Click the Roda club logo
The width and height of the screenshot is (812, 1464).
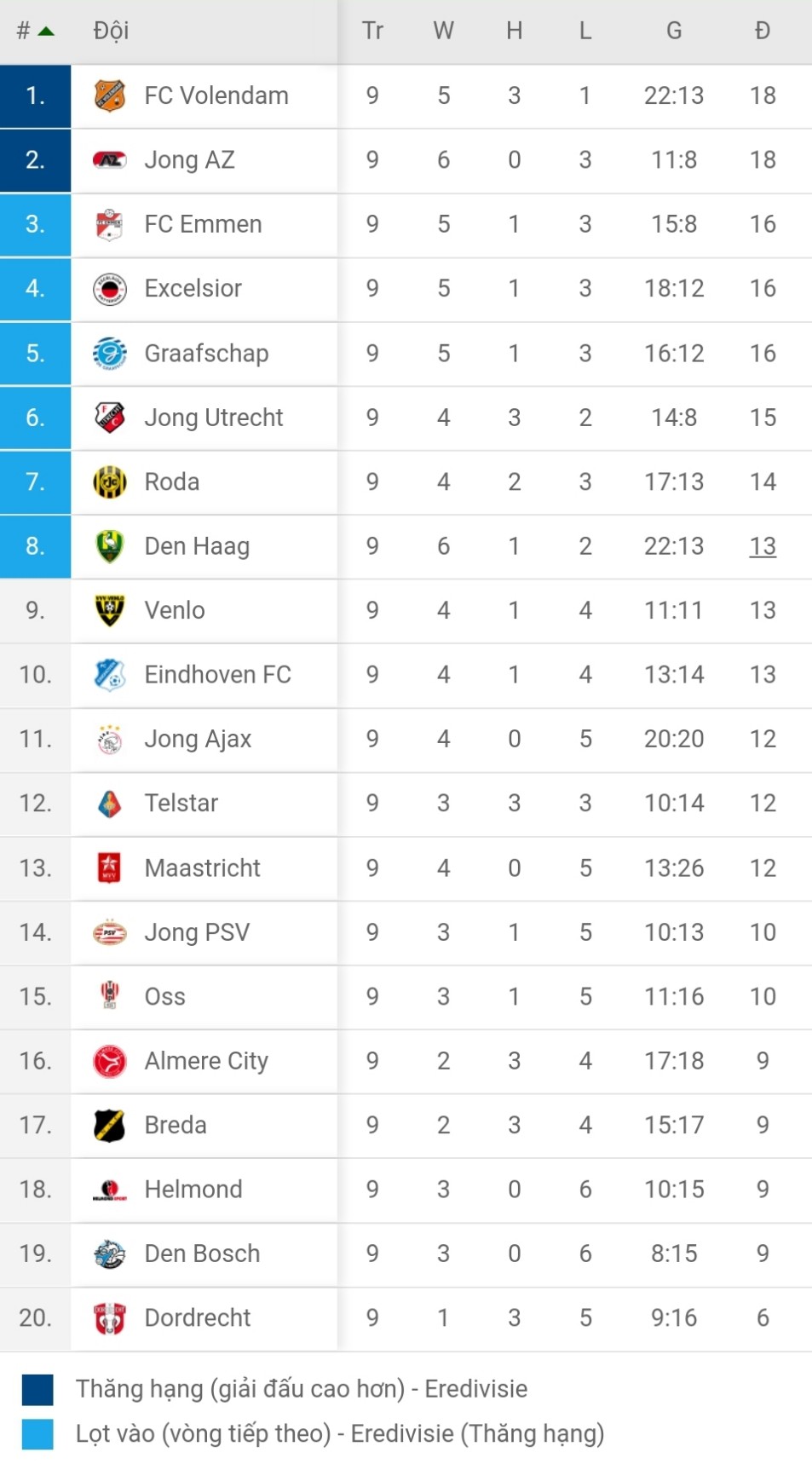pos(110,482)
